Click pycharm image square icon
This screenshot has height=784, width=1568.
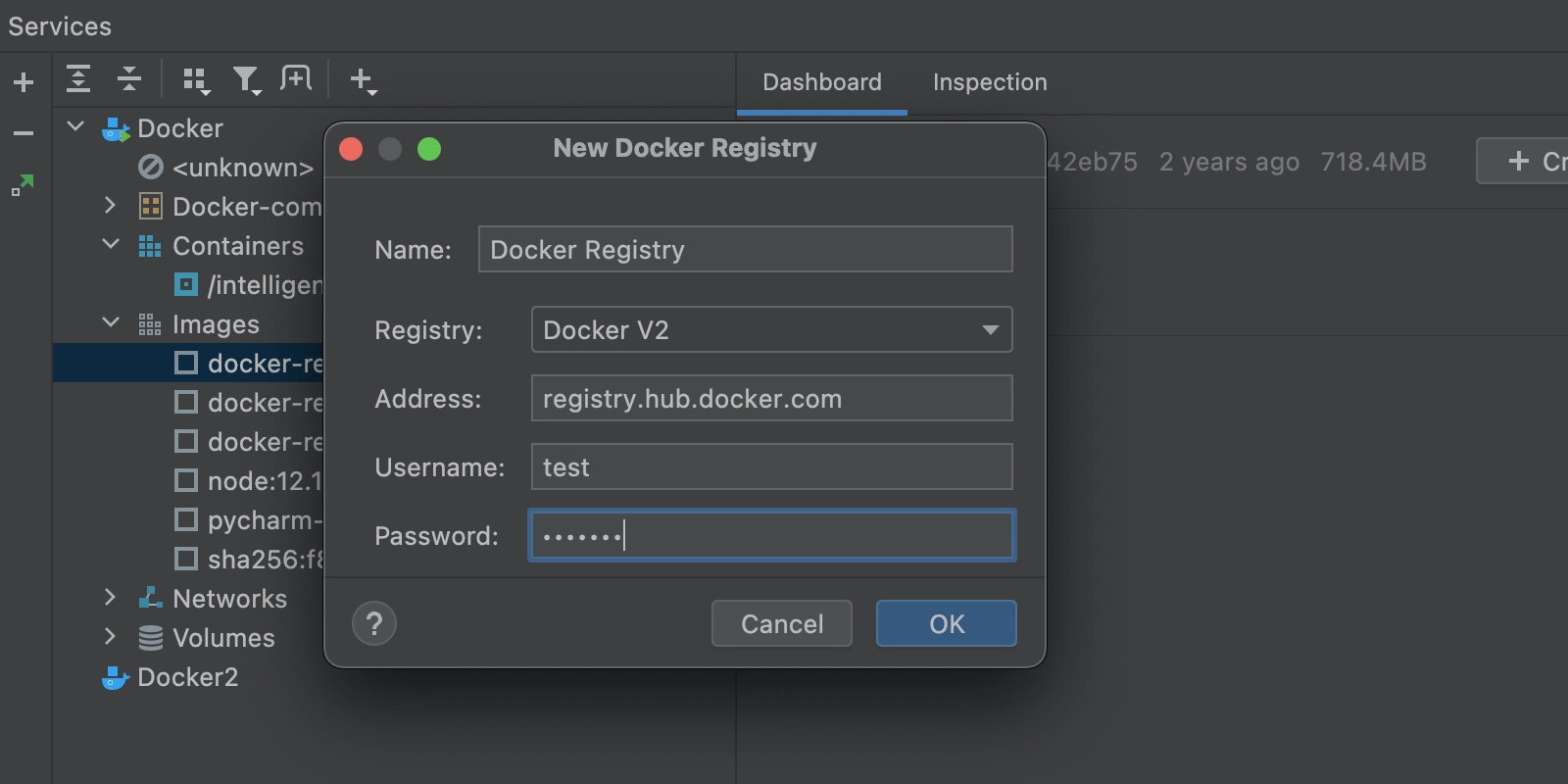186,519
